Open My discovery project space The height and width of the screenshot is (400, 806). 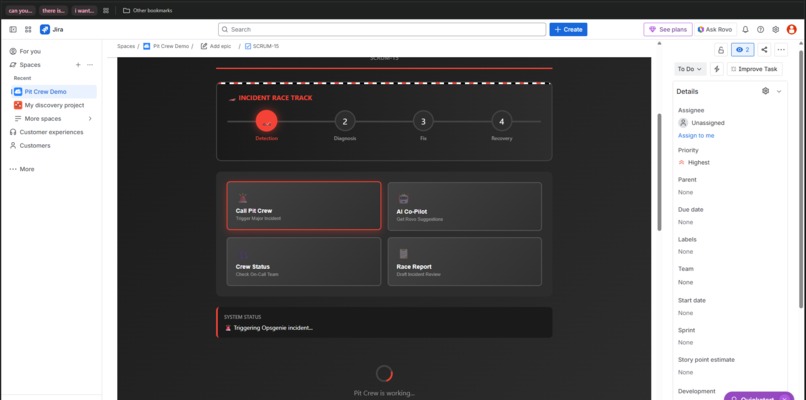coord(54,105)
